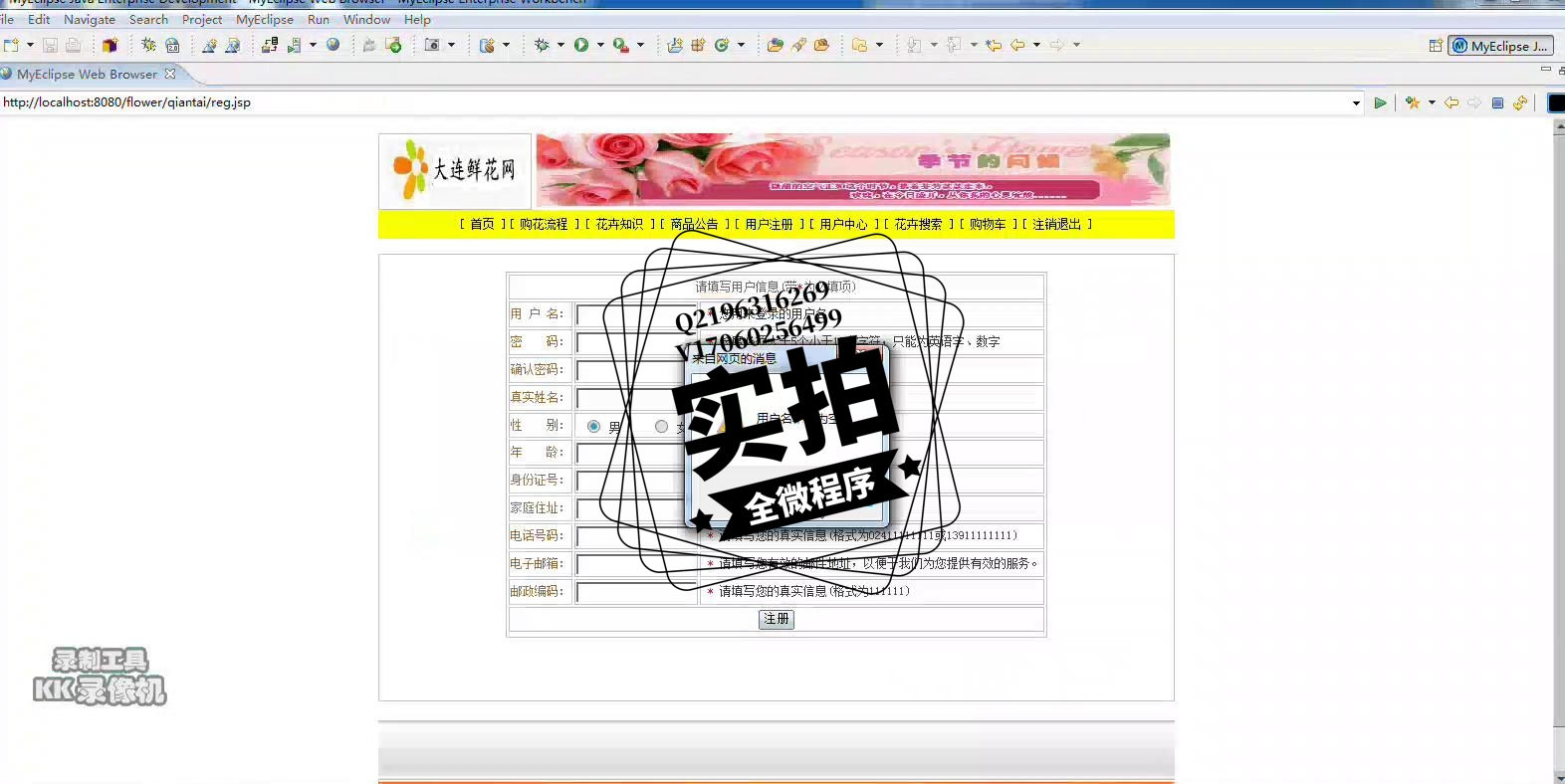Click the 购花流程 navigation link
The height and width of the screenshot is (784, 1565).
(x=544, y=224)
